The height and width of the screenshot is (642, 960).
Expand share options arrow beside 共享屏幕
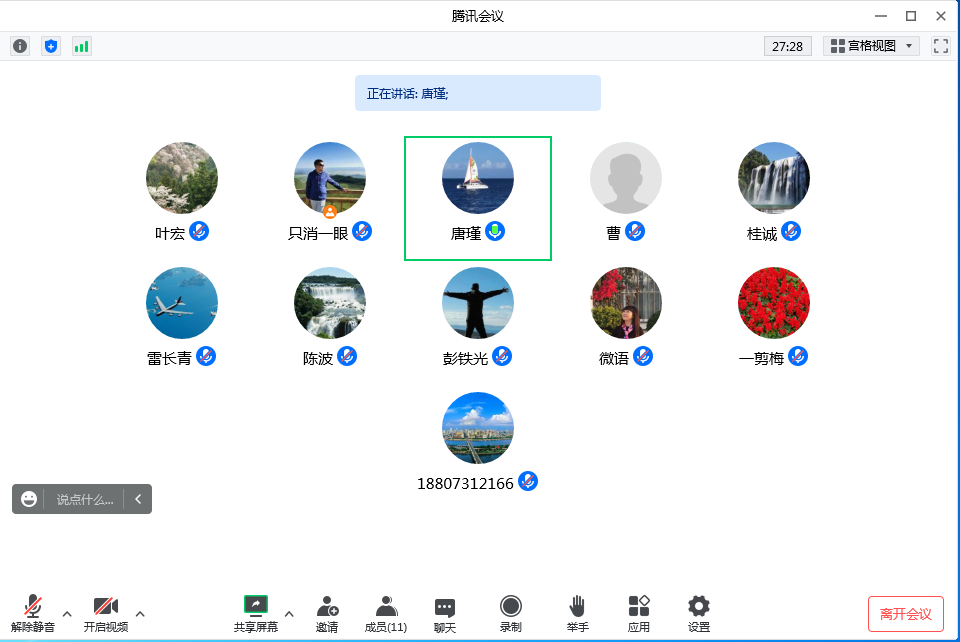click(289, 613)
